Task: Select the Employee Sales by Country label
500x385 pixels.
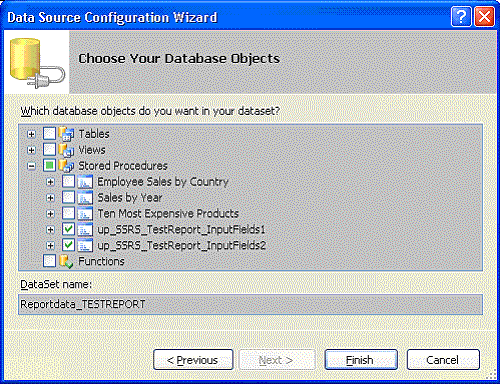Action: click(163, 182)
